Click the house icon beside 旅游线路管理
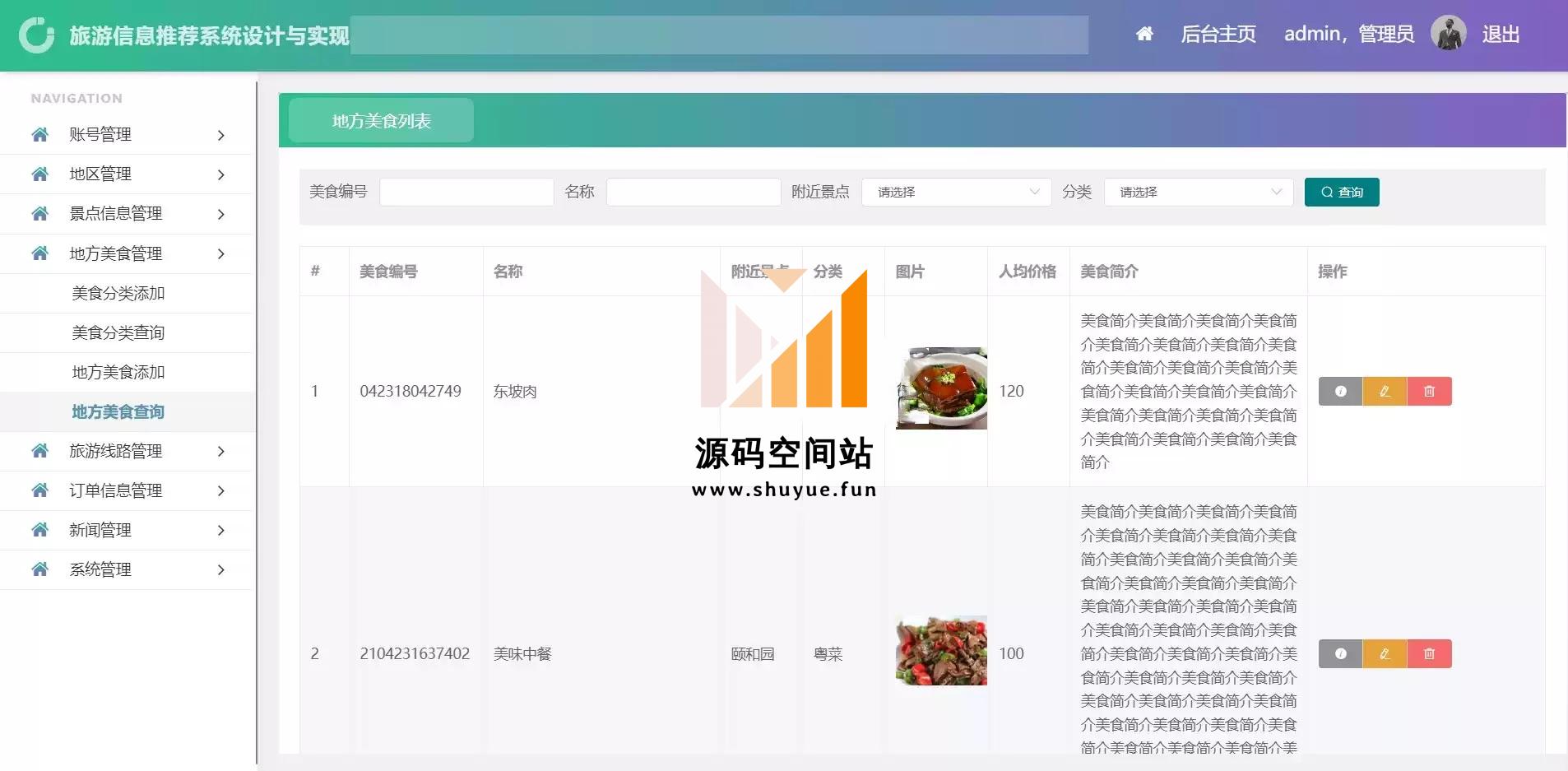This screenshot has height=771, width=1568. (x=39, y=451)
